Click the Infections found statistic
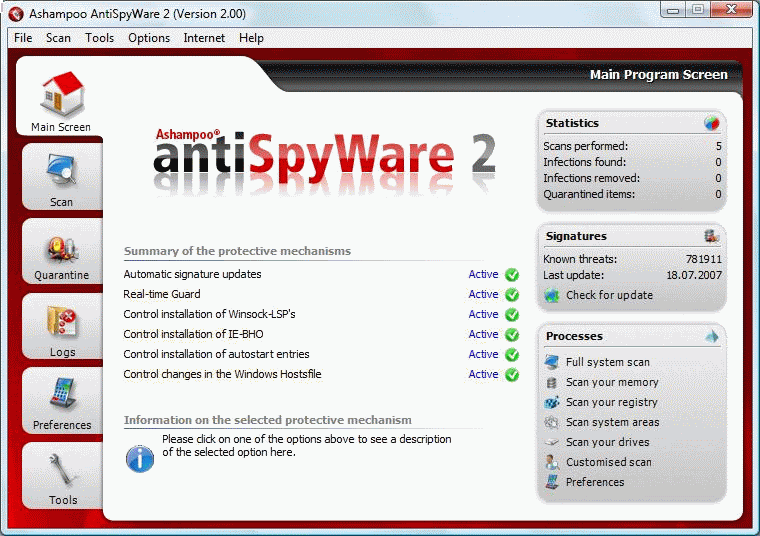760x536 pixels. (632, 162)
